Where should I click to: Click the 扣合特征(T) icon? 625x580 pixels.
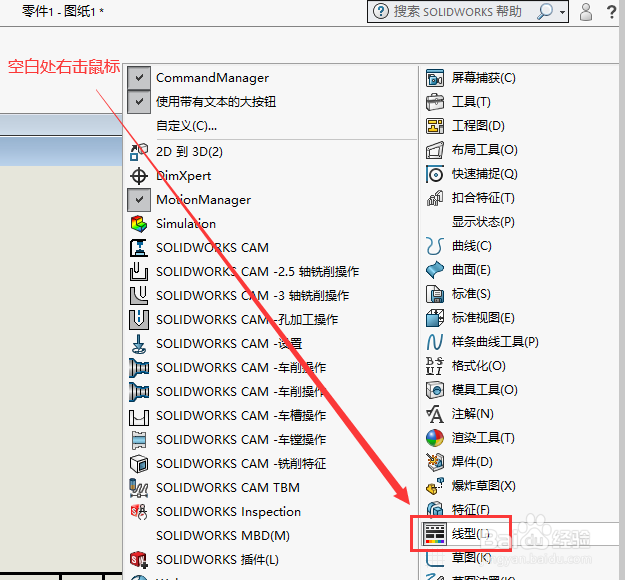[435, 198]
